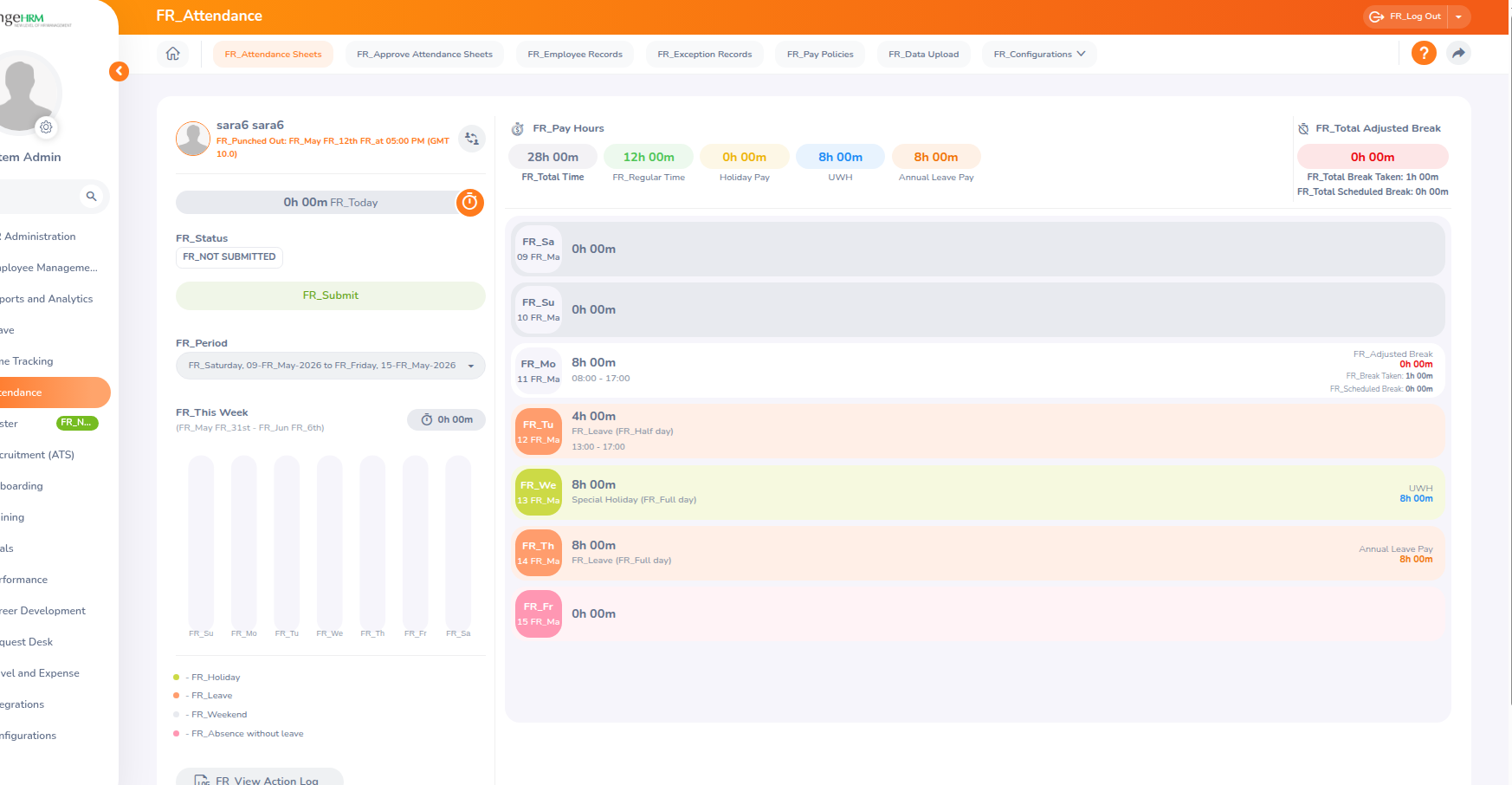Click the FR_We bar in weekly chart

[330, 543]
